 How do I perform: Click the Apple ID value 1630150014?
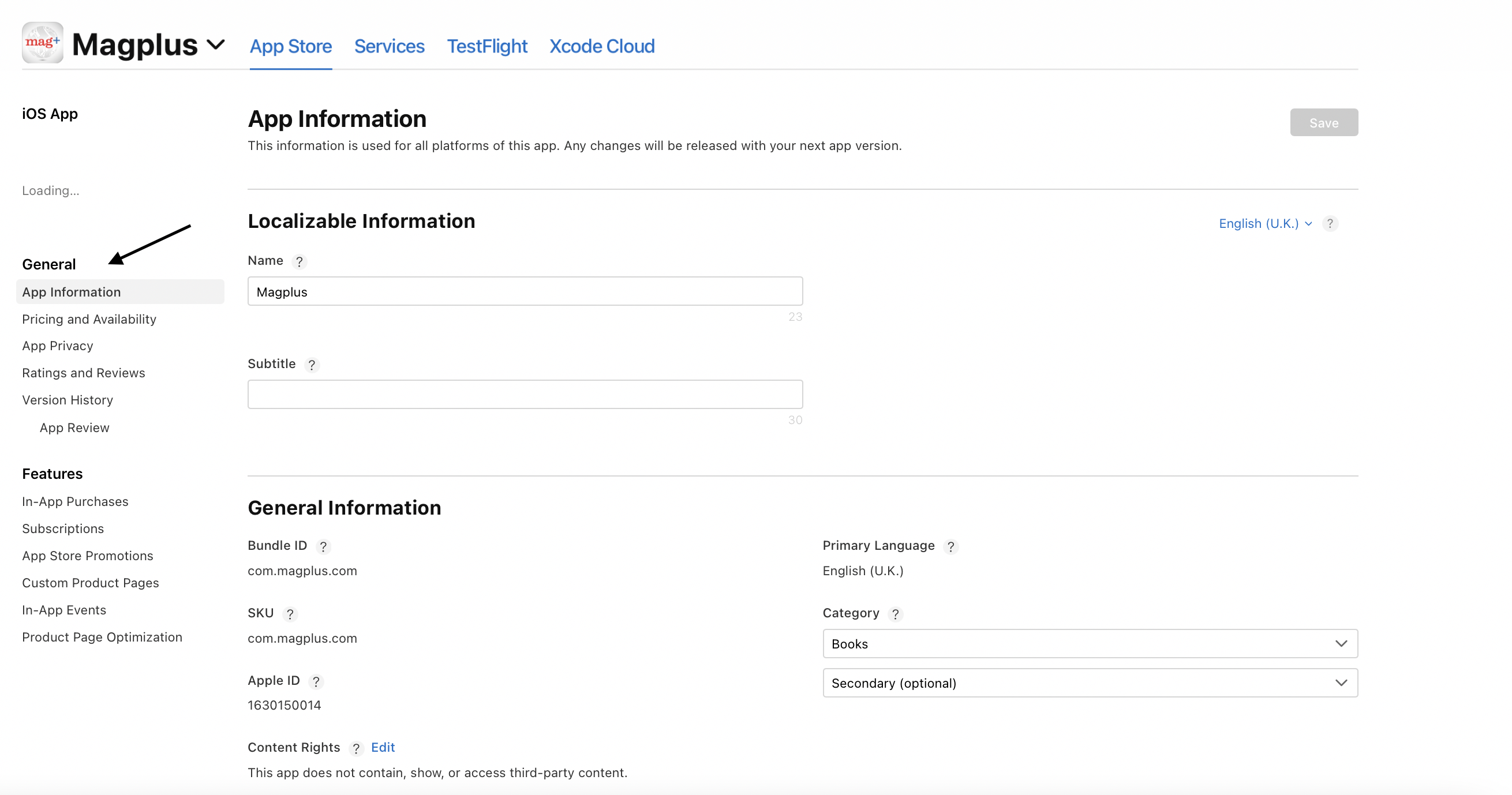click(284, 705)
